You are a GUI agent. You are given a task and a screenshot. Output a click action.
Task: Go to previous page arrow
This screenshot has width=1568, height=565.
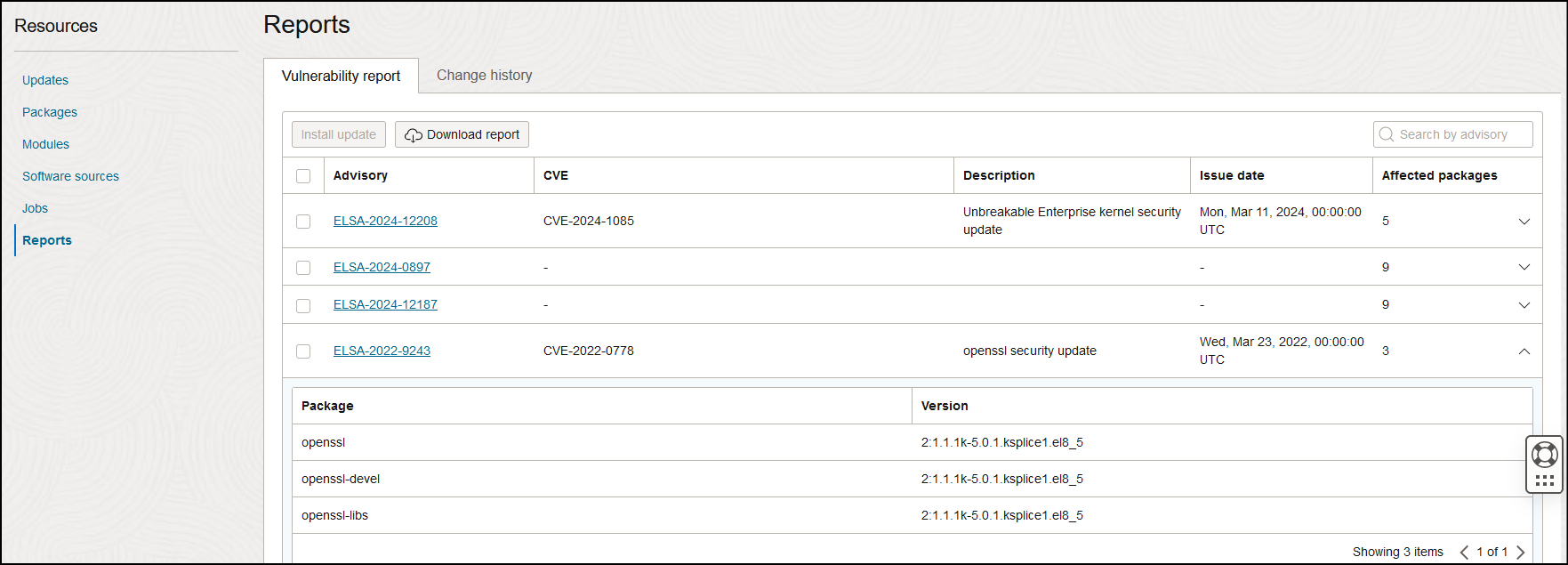[1464, 552]
